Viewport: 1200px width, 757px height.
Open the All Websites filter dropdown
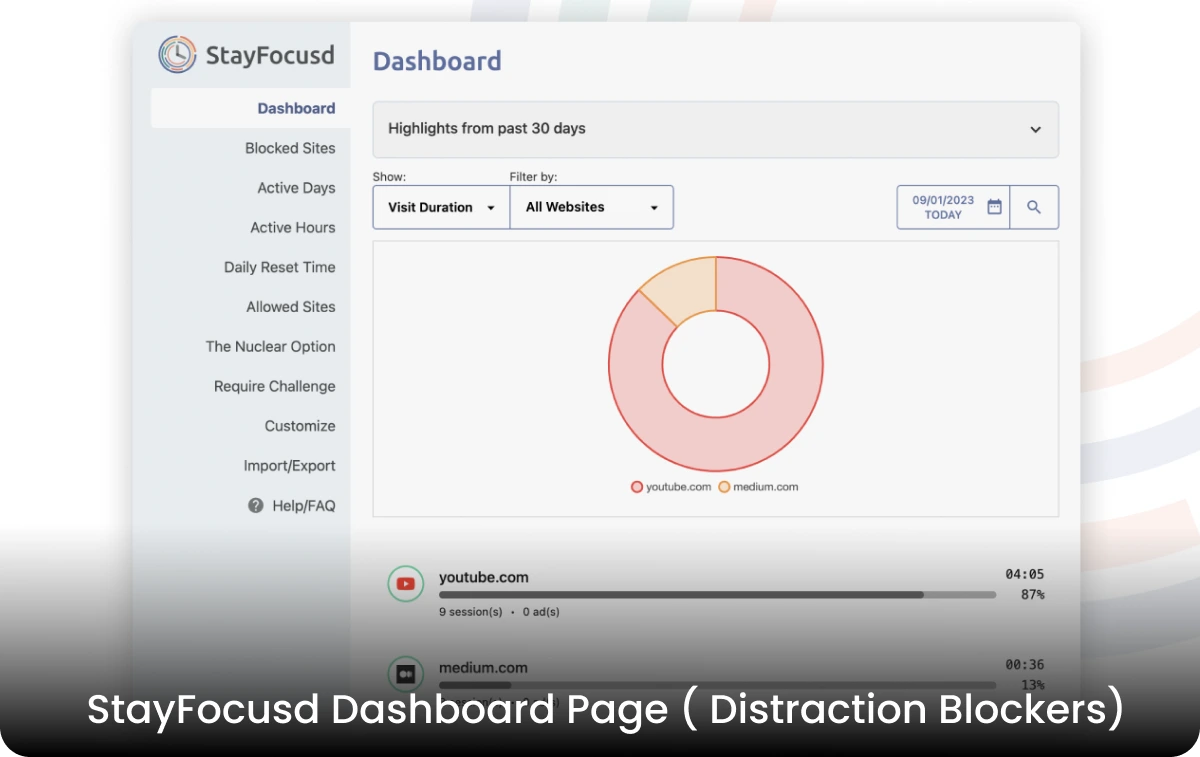[x=592, y=207]
